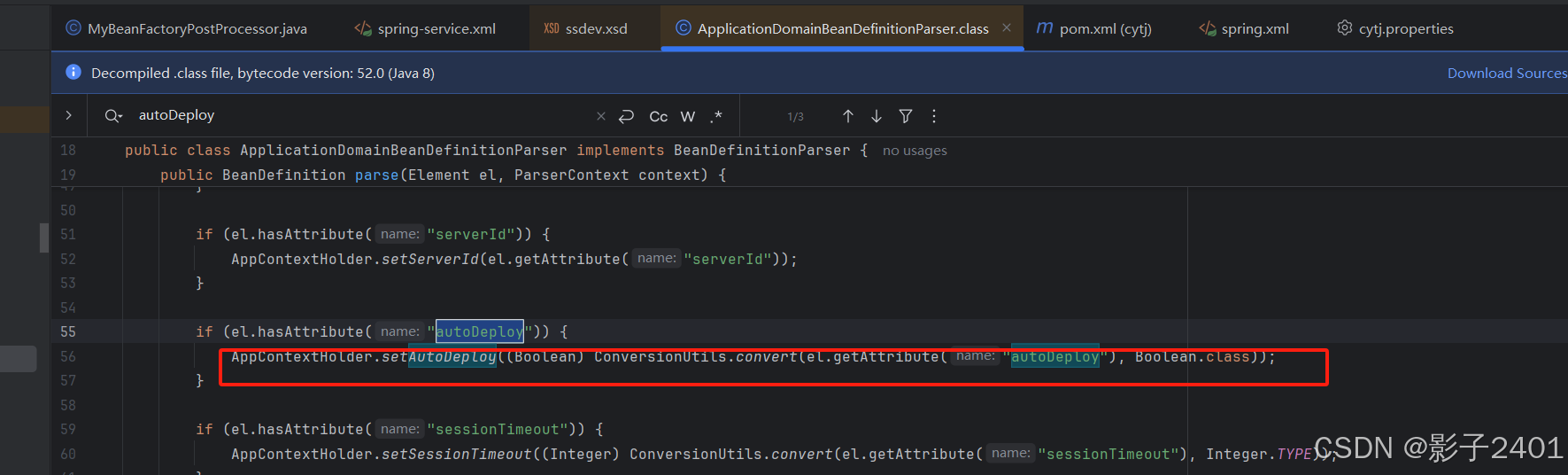Click setAutoDeploy method on line 56
1568x475 pixels.
point(439,356)
